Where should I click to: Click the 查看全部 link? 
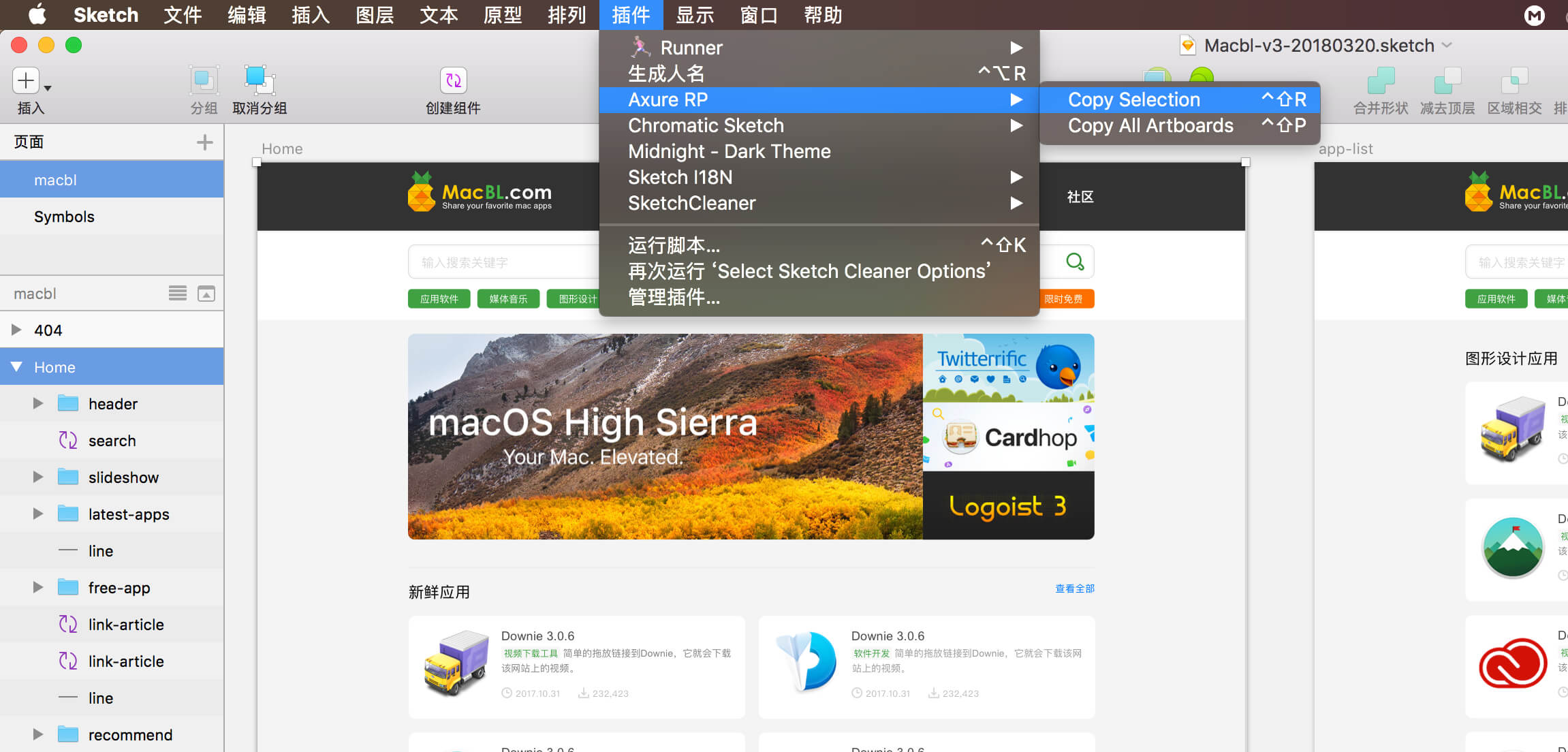pyautogui.click(x=1075, y=589)
